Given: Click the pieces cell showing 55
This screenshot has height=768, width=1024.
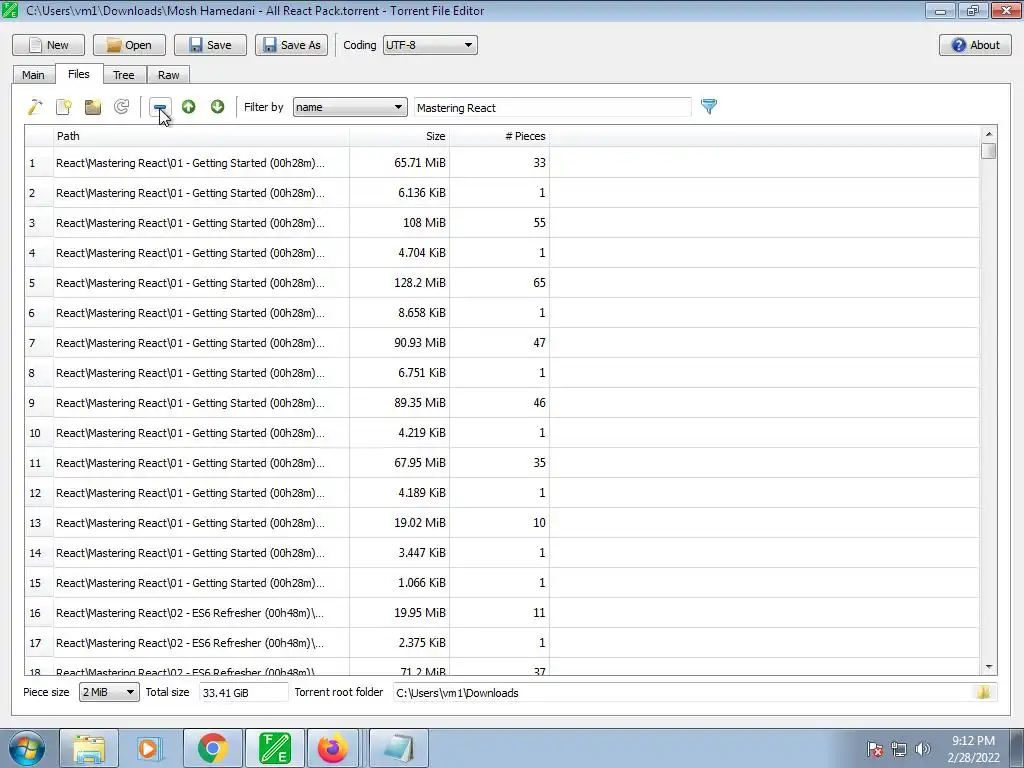Looking at the screenshot, I should coord(500,223).
